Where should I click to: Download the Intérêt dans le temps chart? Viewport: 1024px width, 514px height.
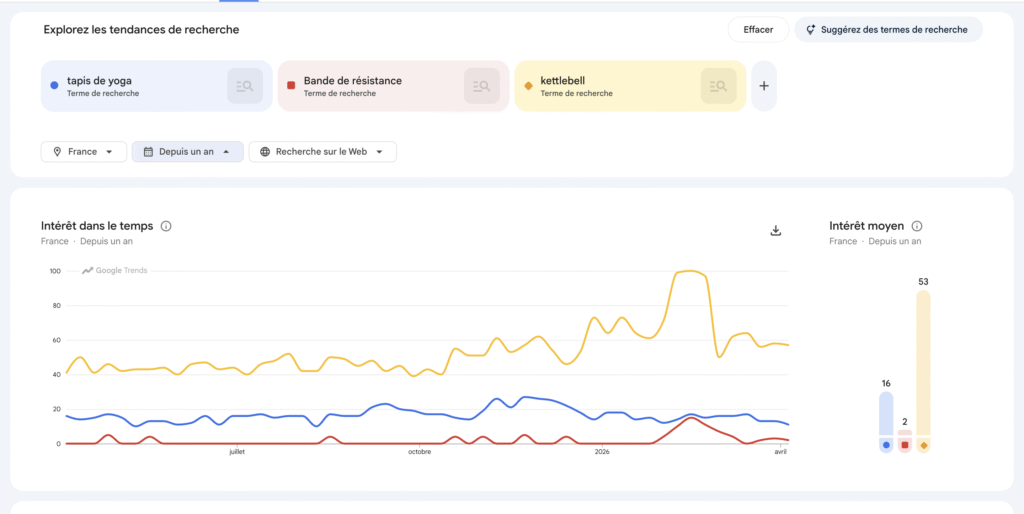click(x=775, y=230)
